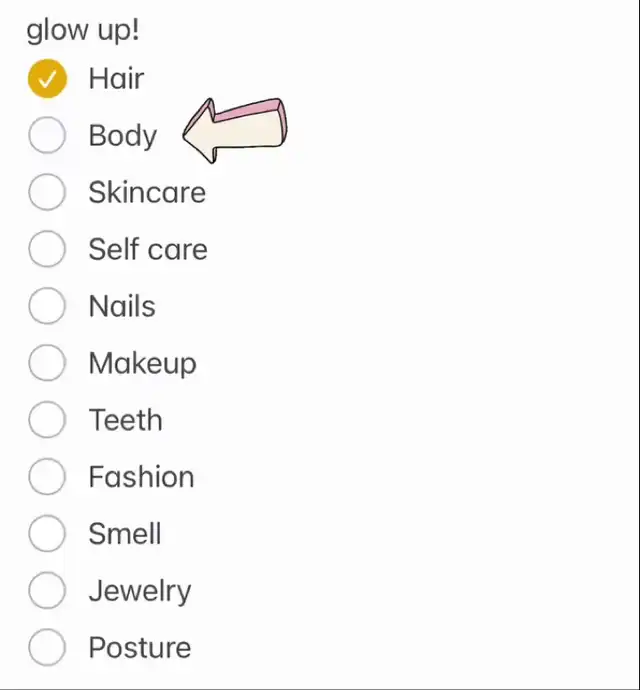Click the Skincare label text
The width and height of the screenshot is (640, 690).
[x=147, y=192]
